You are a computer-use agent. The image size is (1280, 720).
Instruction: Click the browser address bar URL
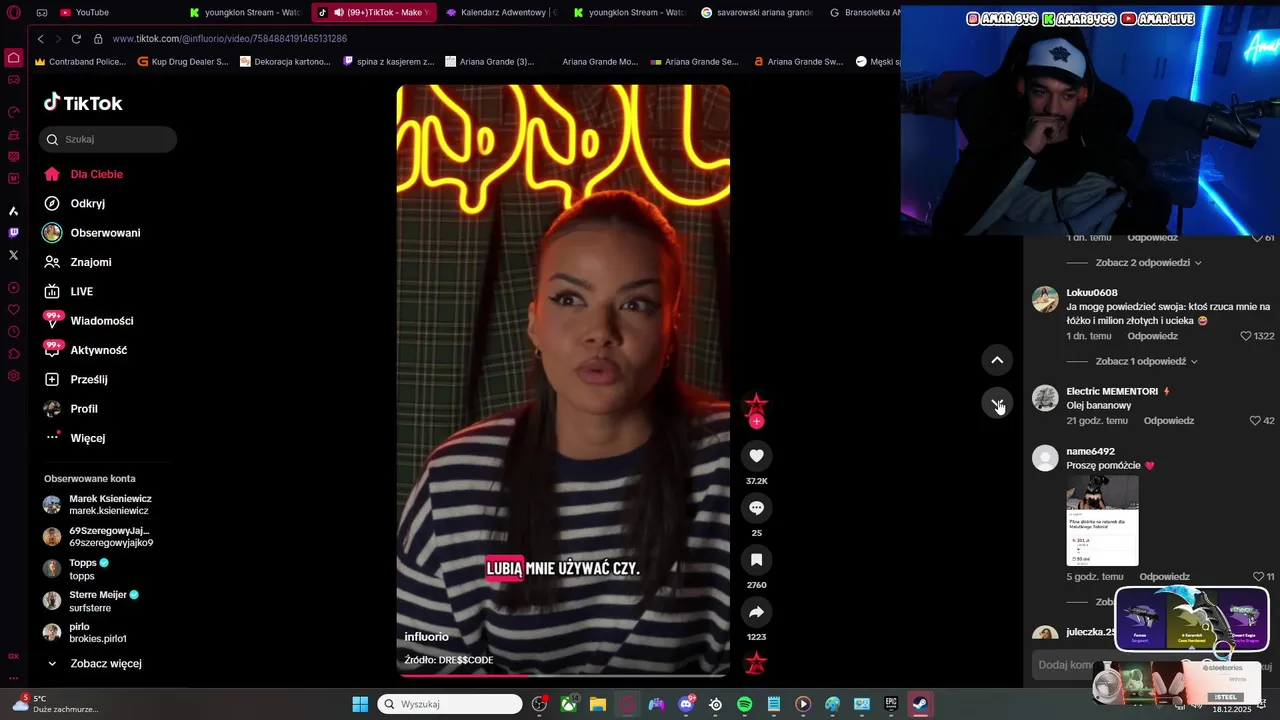tap(230, 39)
